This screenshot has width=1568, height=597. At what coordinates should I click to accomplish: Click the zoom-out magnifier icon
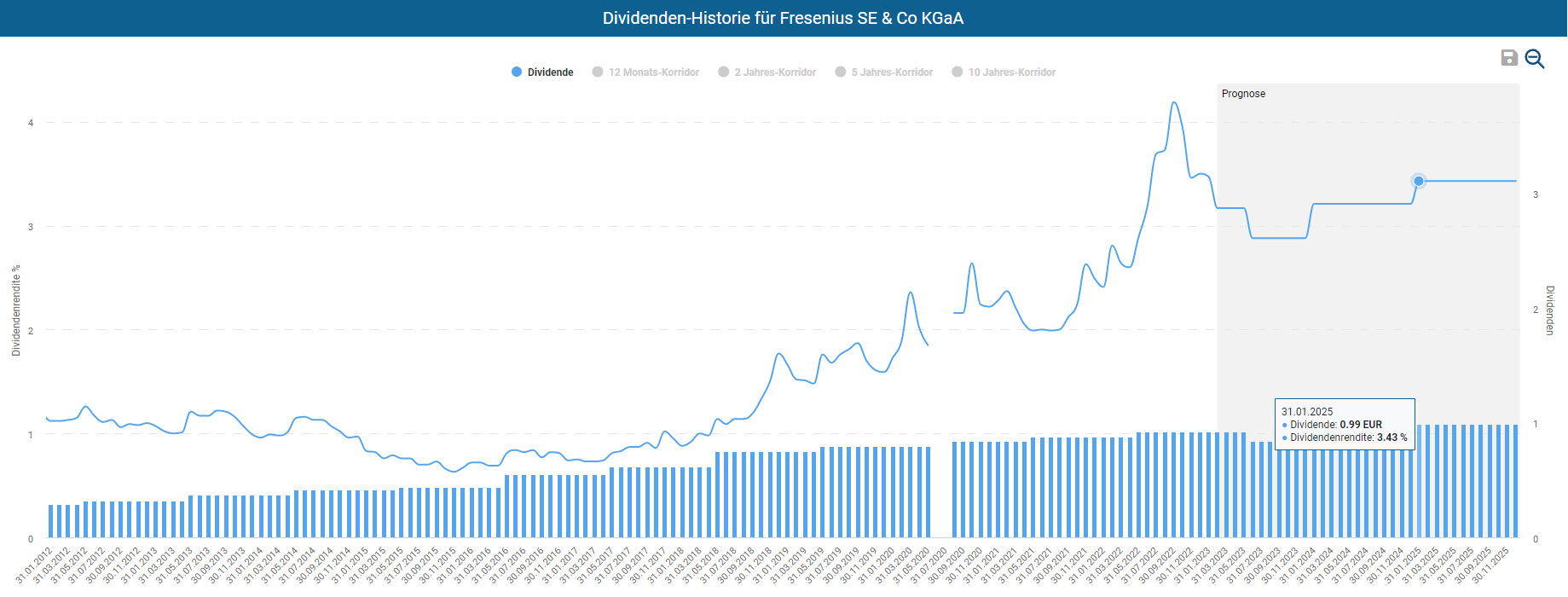click(x=1534, y=58)
